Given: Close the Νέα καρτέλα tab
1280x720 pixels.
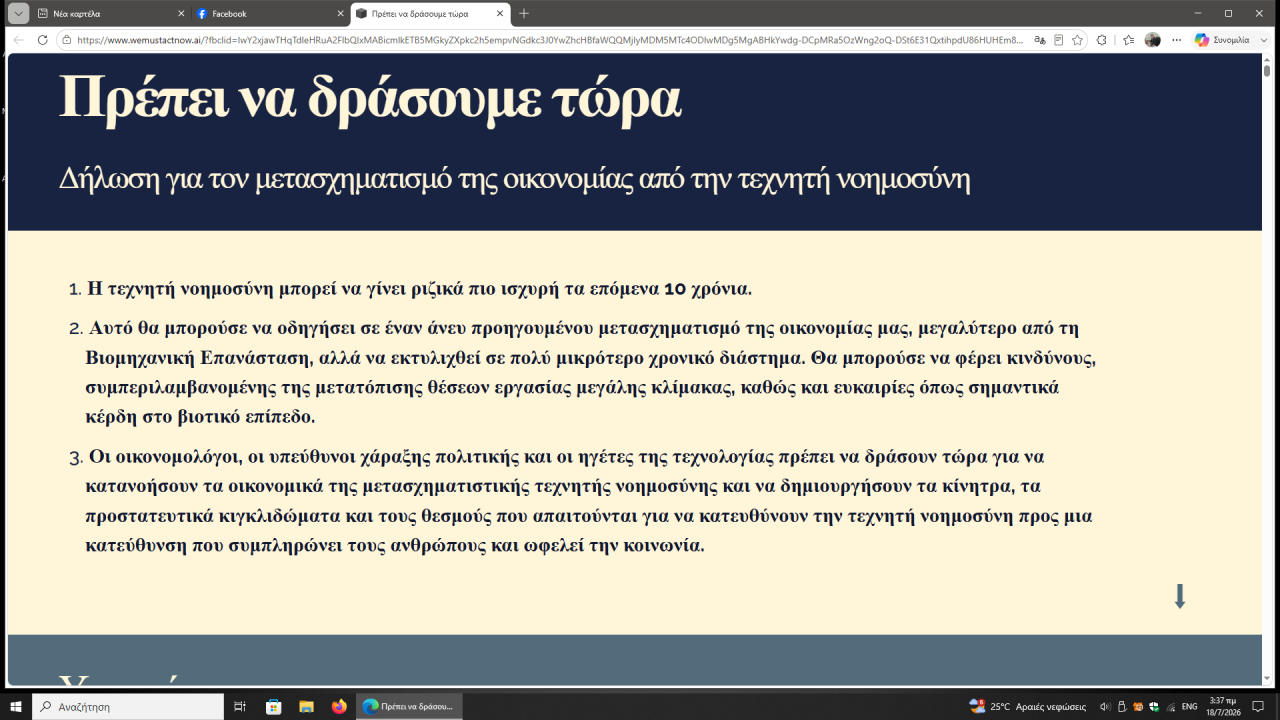Looking at the screenshot, I should click(x=180, y=14).
